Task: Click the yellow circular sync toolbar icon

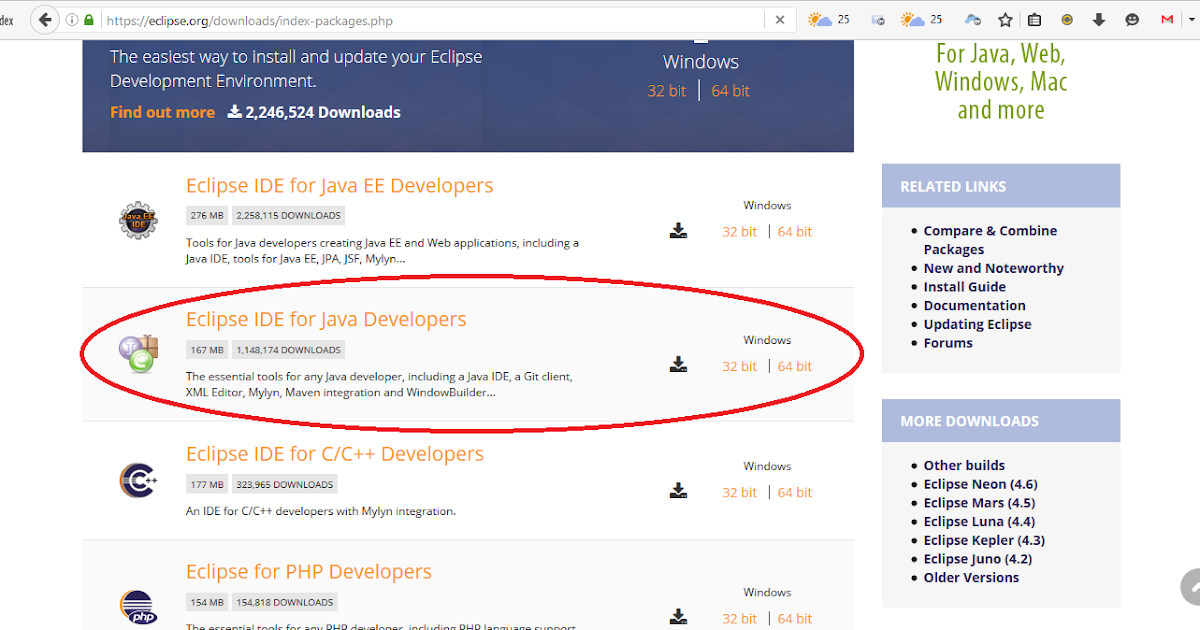Action: [1067, 20]
